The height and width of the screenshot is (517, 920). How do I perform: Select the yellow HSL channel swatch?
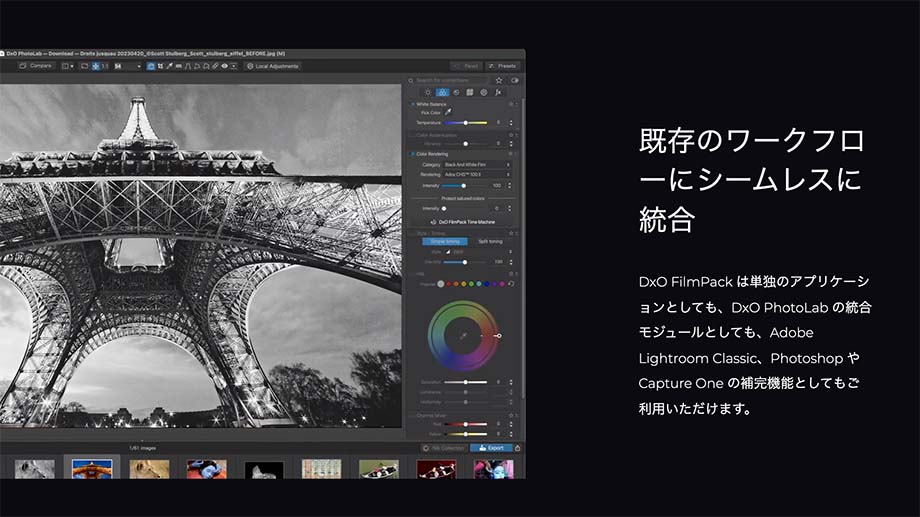pyautogui.click(x=464, y=284)
